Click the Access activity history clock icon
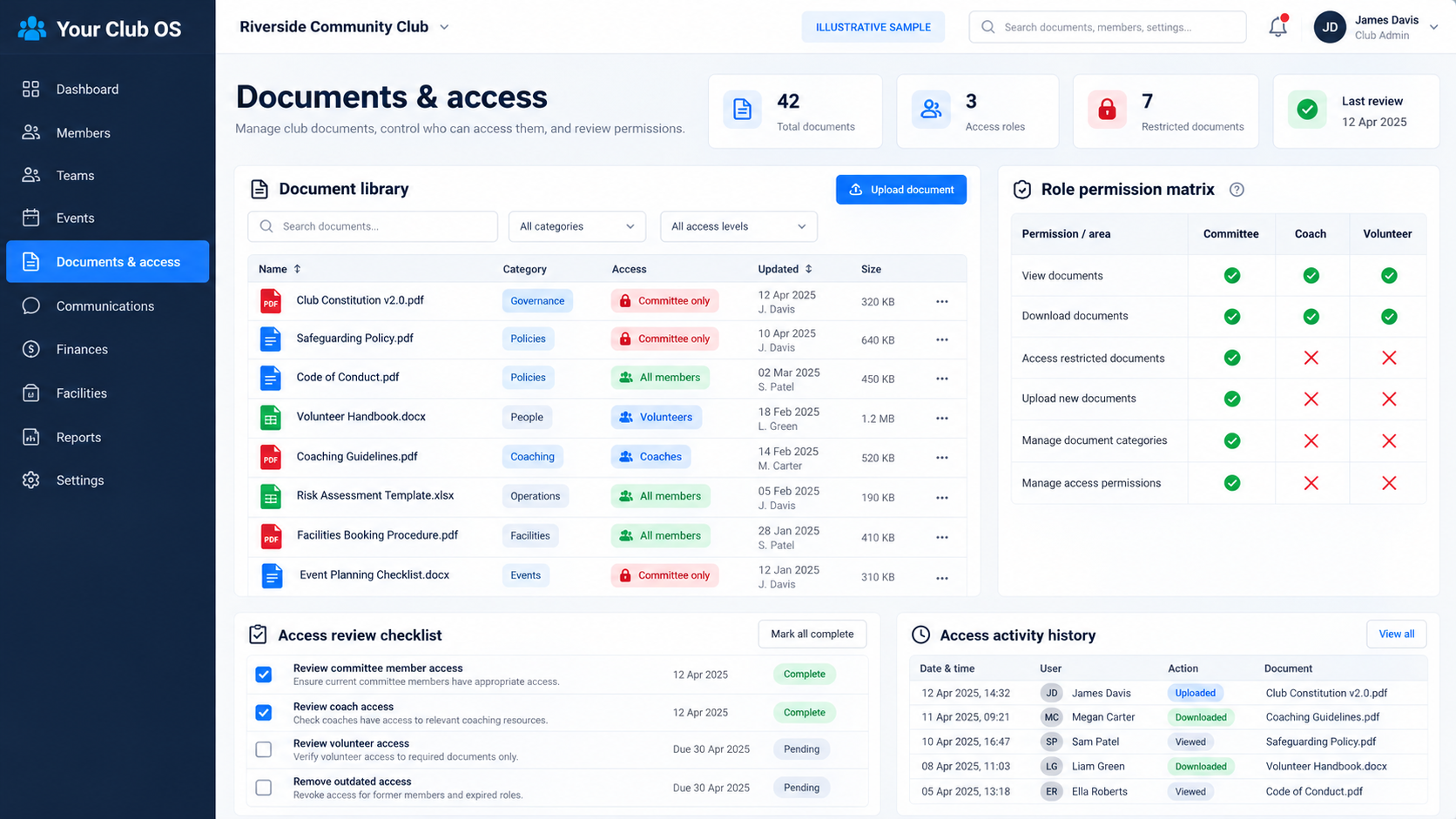Viewport: 1456px width, 819px height. (x=920, y=635)
